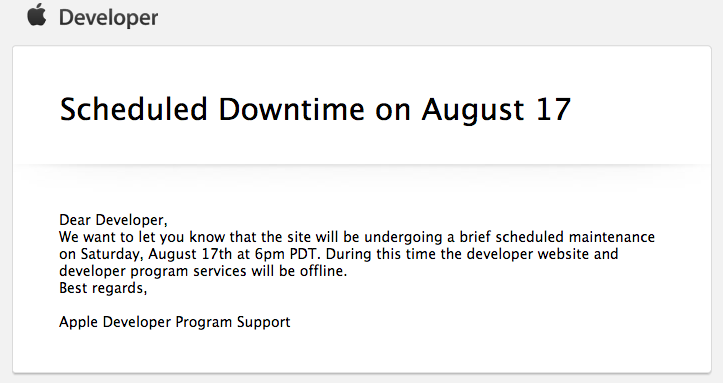Open the Developer header link
Viewport: 723px width, 383px height.
[x=108, y=18]
